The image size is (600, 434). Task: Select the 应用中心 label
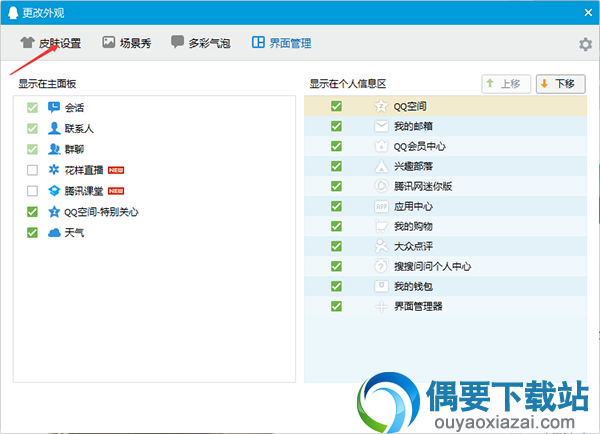coord(413,206)
